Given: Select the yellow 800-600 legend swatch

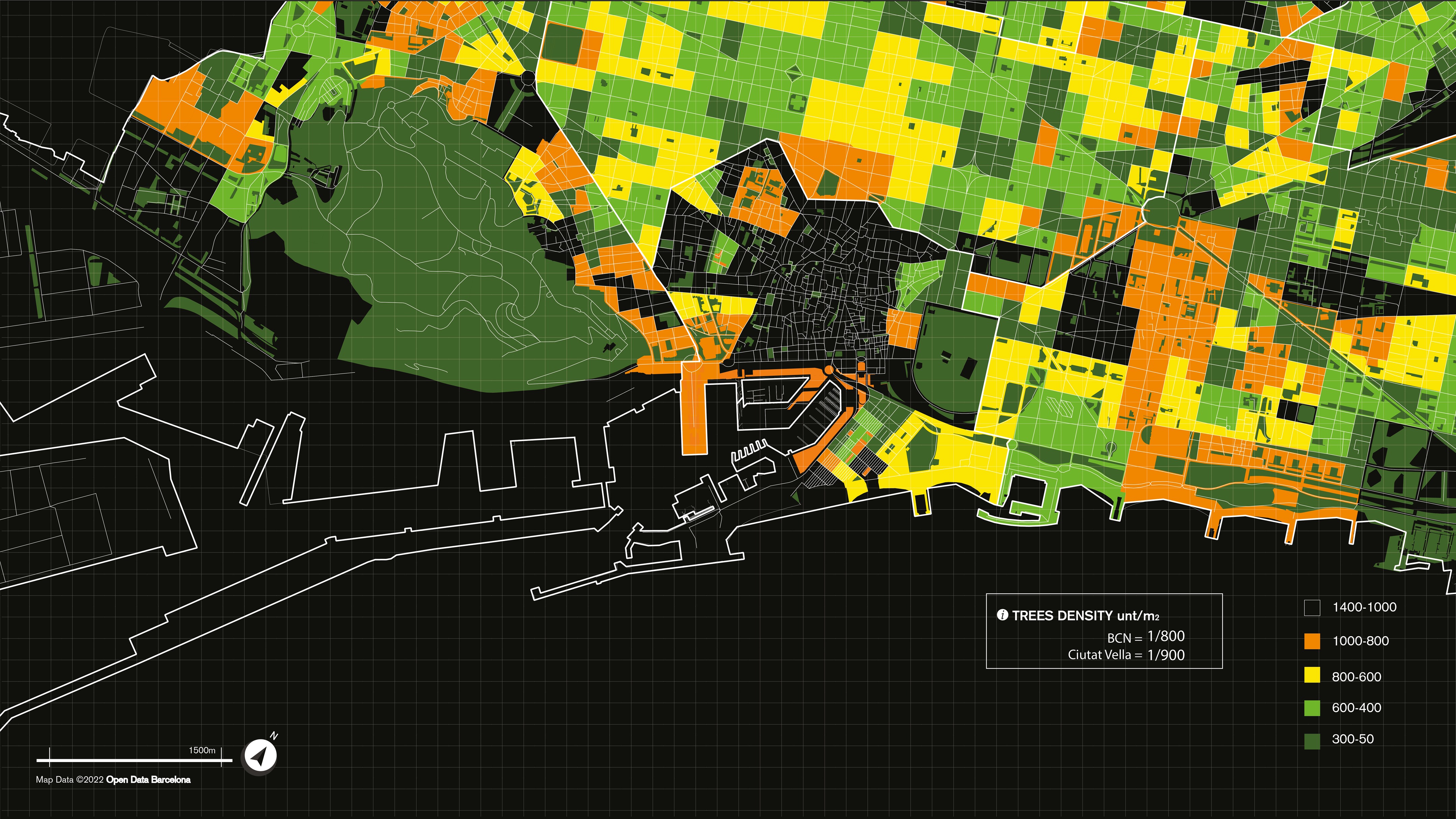Looking at the screenshot, I should (x=1312, y=675).
